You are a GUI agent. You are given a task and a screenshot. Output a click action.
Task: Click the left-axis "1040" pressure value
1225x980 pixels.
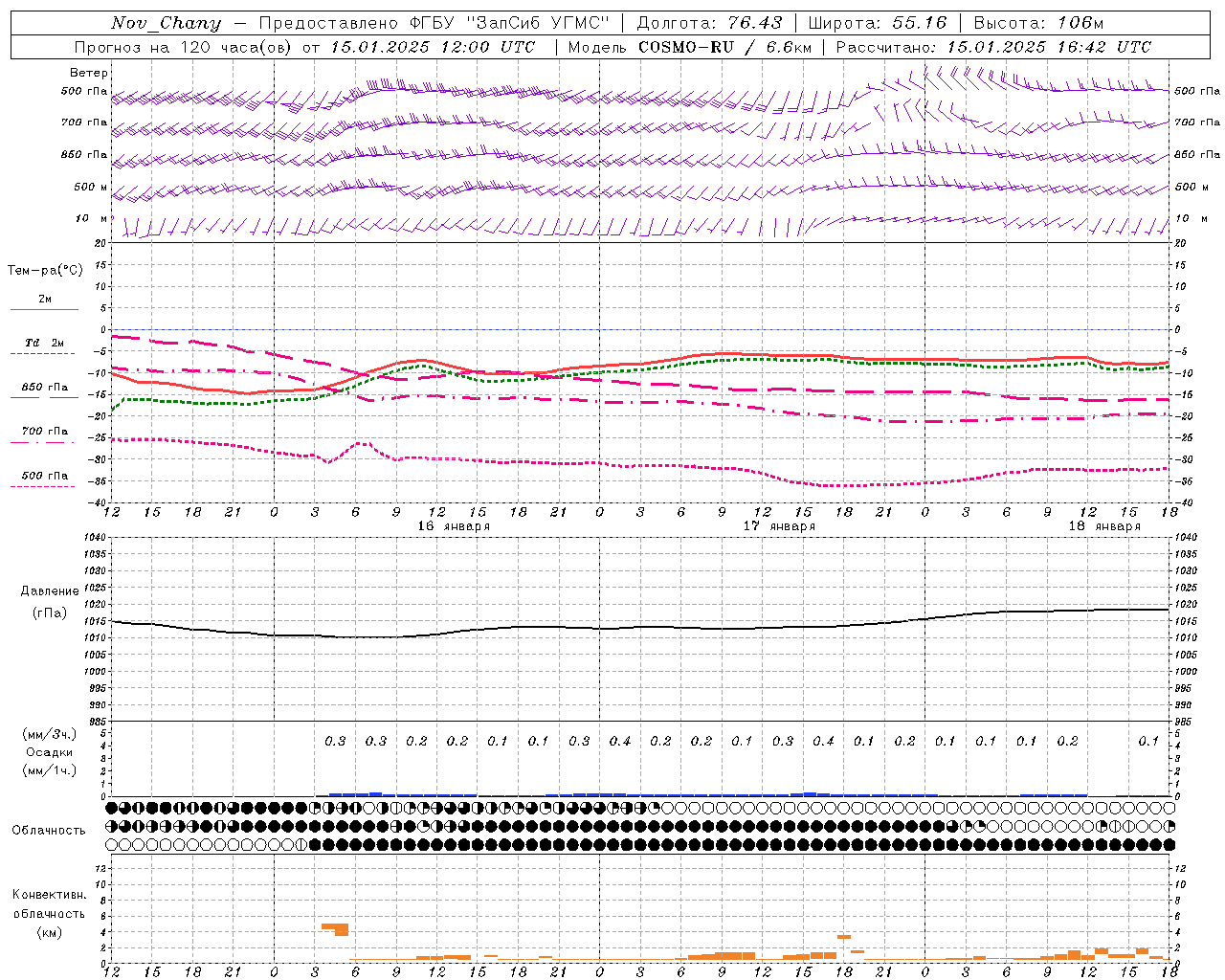click(x=96, y=537)
